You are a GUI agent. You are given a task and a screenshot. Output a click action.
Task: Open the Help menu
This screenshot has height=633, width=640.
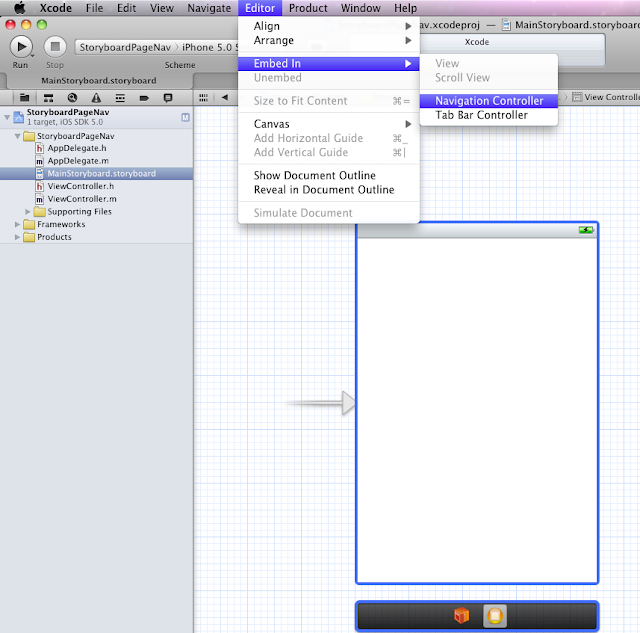click(x=405, y=8)
